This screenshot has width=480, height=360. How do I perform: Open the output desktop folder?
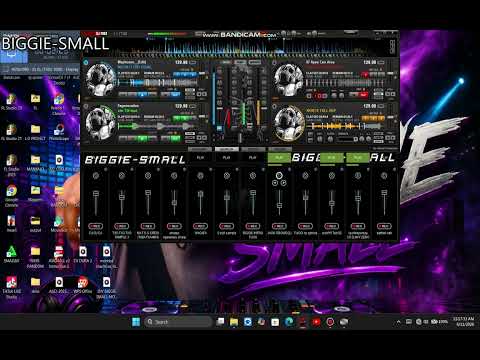pos(35,224)
